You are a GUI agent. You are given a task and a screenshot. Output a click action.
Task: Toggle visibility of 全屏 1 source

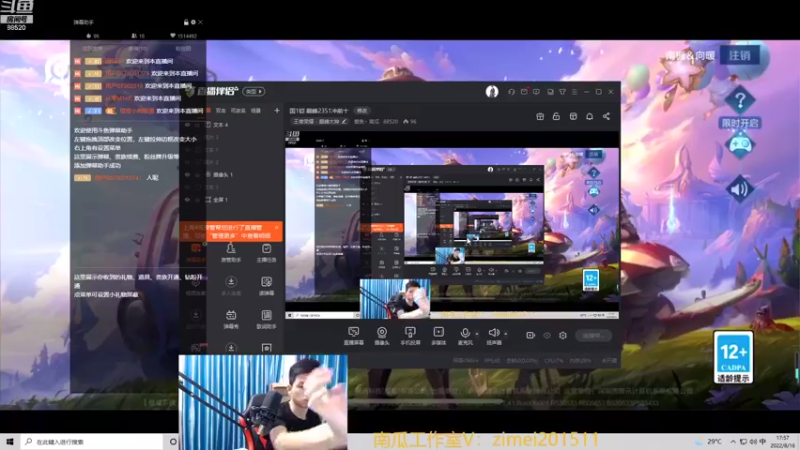[187, 199]
